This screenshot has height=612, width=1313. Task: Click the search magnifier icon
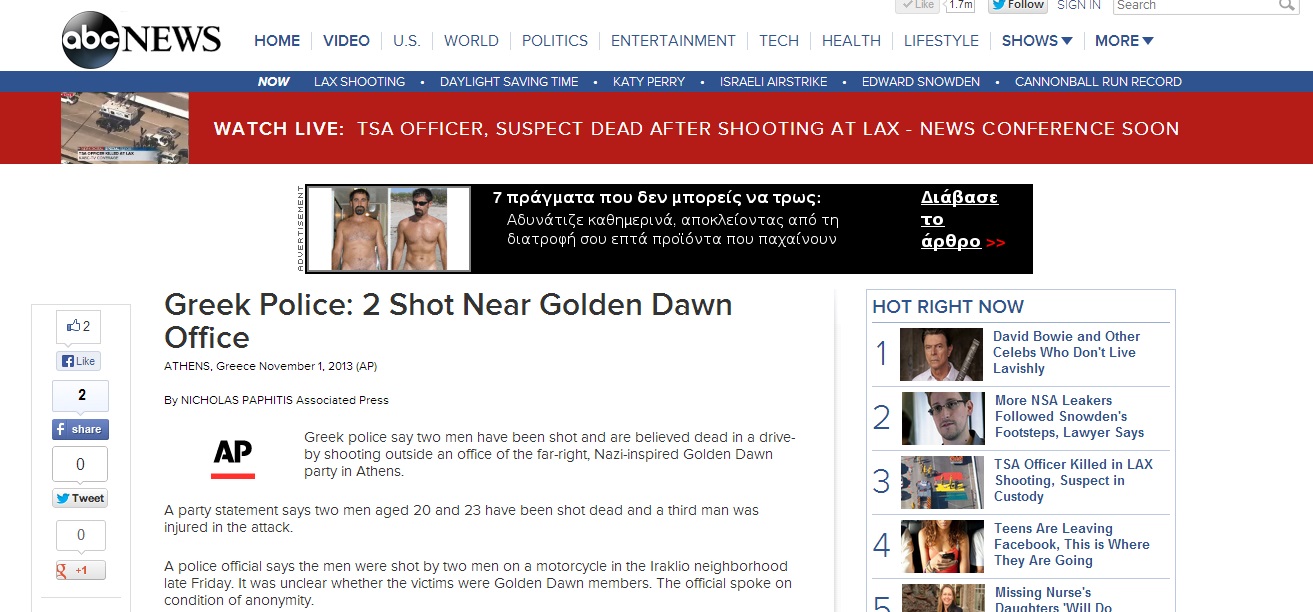[1287, 6]
